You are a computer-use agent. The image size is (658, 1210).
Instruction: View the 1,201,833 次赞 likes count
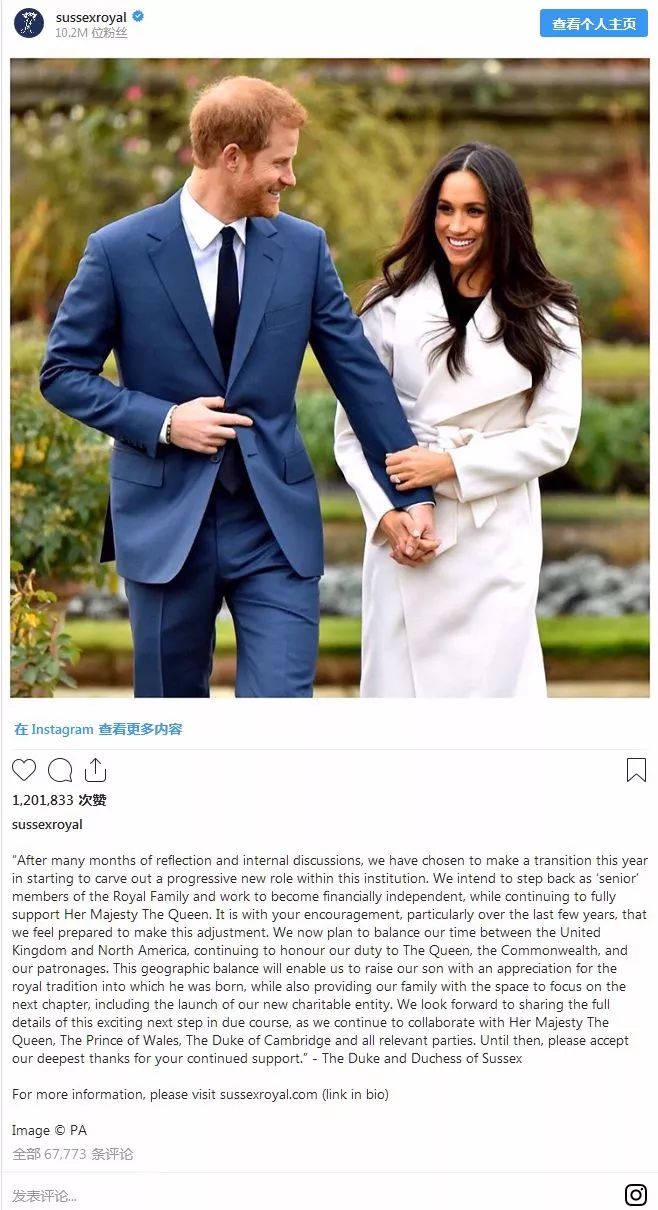[59, 800]
